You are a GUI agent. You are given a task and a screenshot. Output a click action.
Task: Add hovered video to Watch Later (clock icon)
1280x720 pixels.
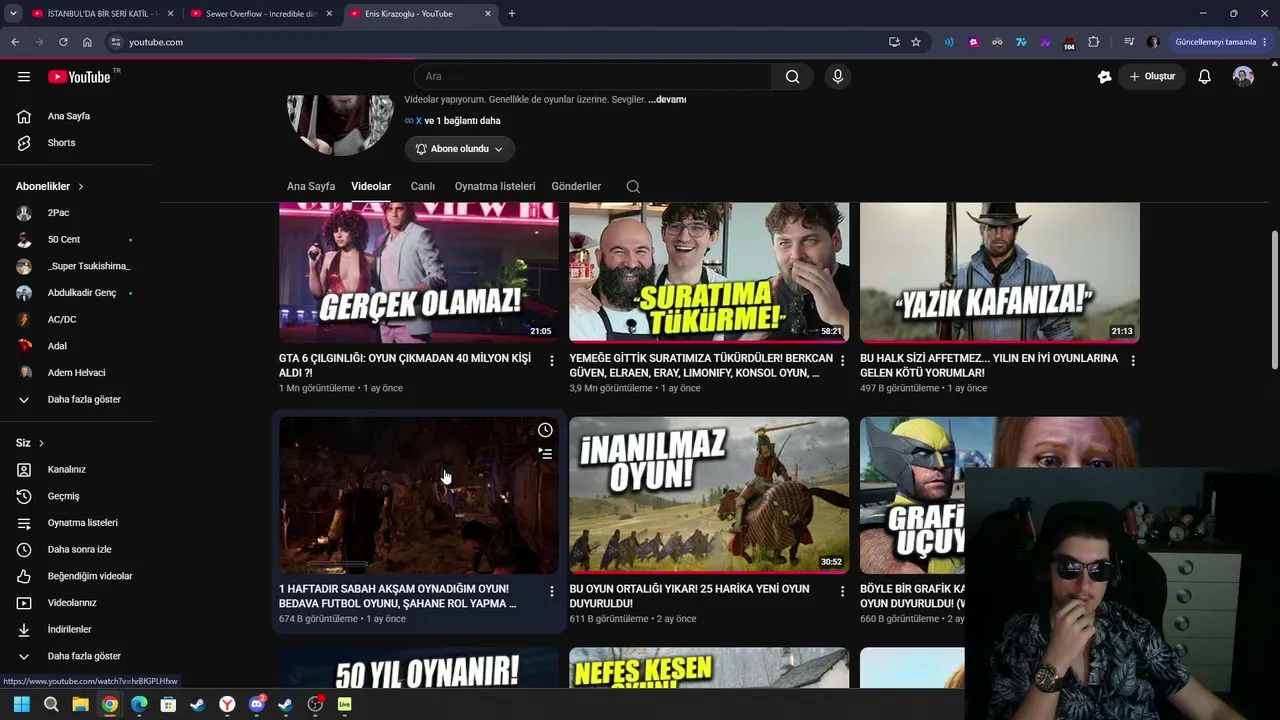click(x=545, y=430)
